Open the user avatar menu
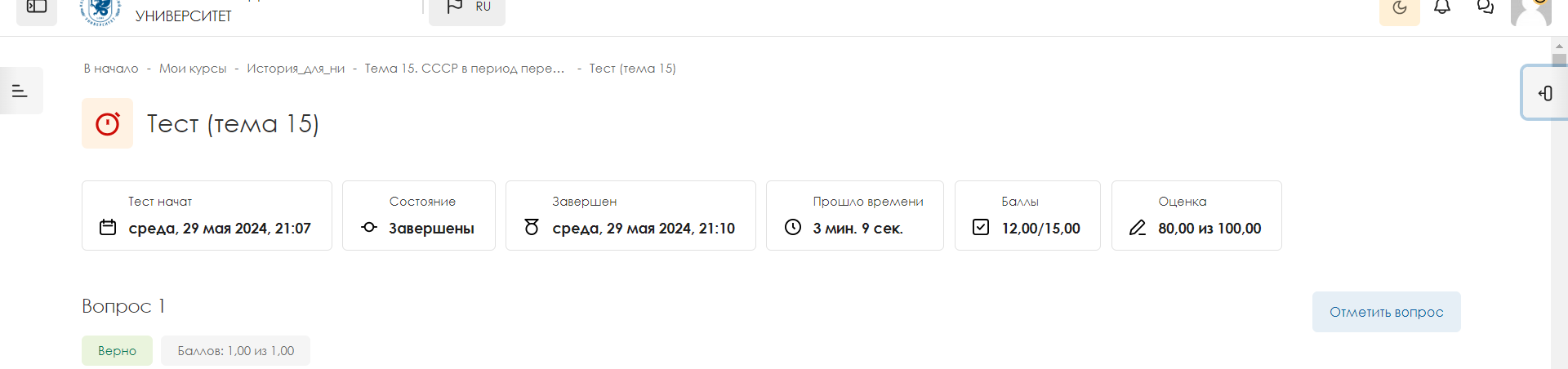The image size is (1568, 369). coord(1530,11)
